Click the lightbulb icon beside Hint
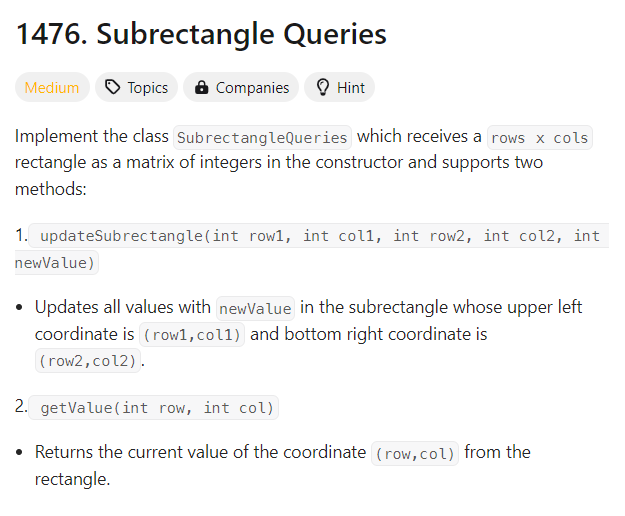Screen dimensions: 625x516 [x=322, y=87]
